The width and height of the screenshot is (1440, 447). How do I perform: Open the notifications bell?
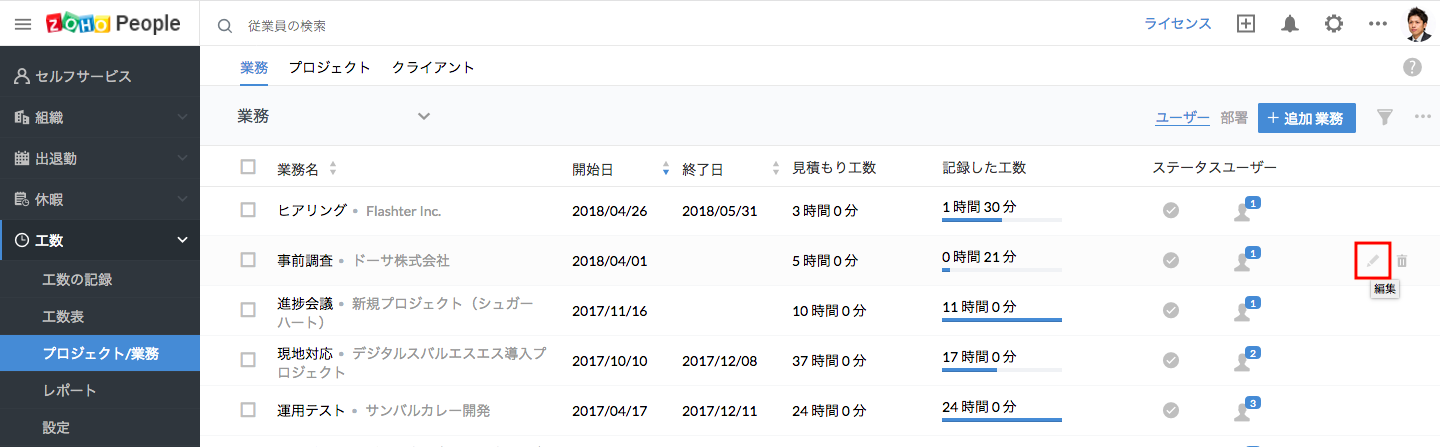[1290, 24]
